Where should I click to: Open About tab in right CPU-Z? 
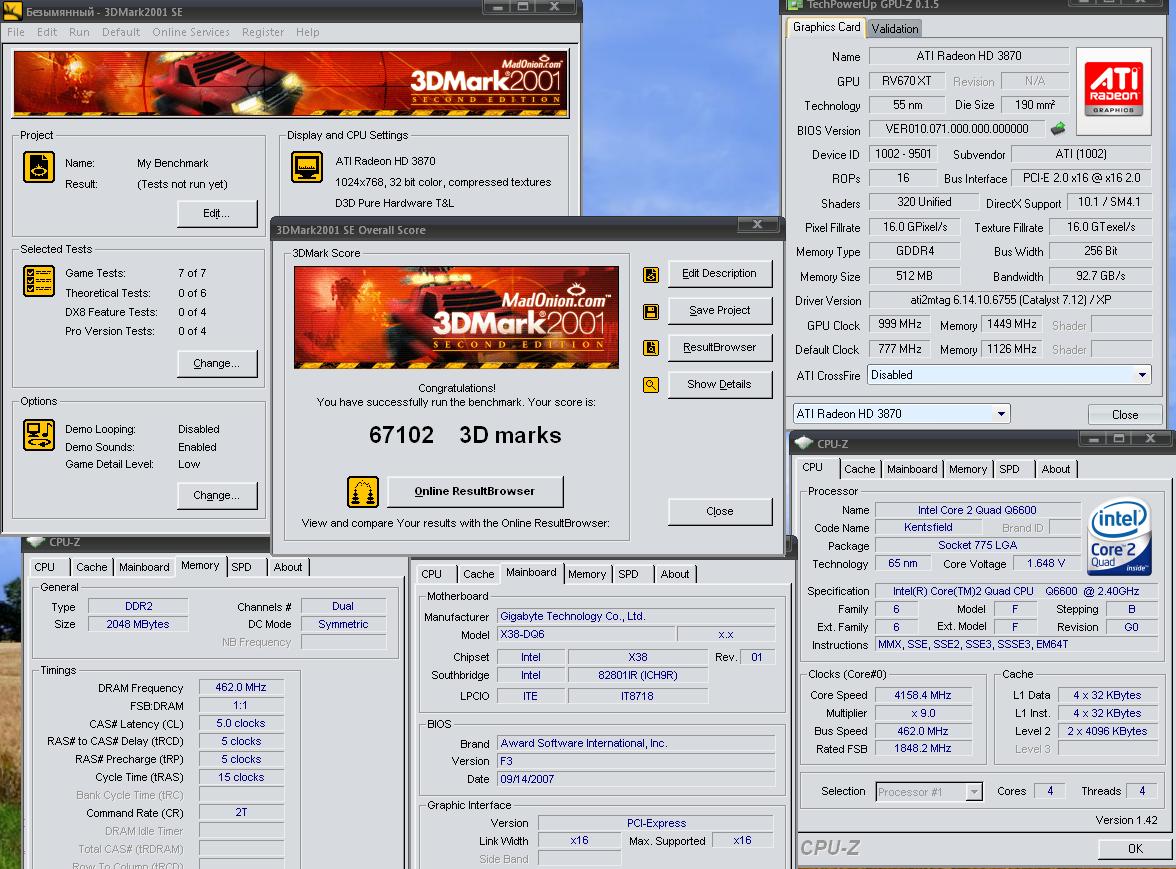(1055, 469)
